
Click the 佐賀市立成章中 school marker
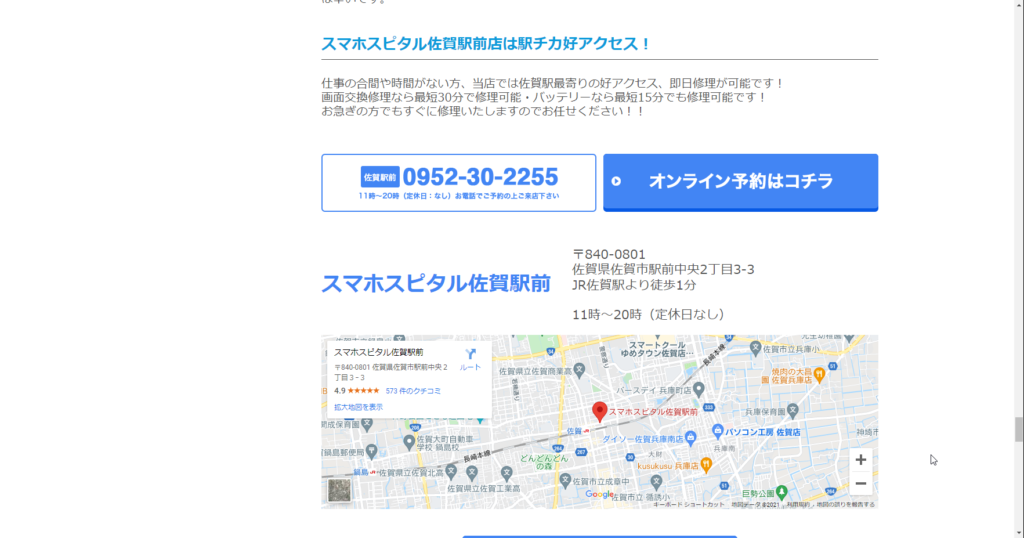pyautogui.click(x=566, y=481)
